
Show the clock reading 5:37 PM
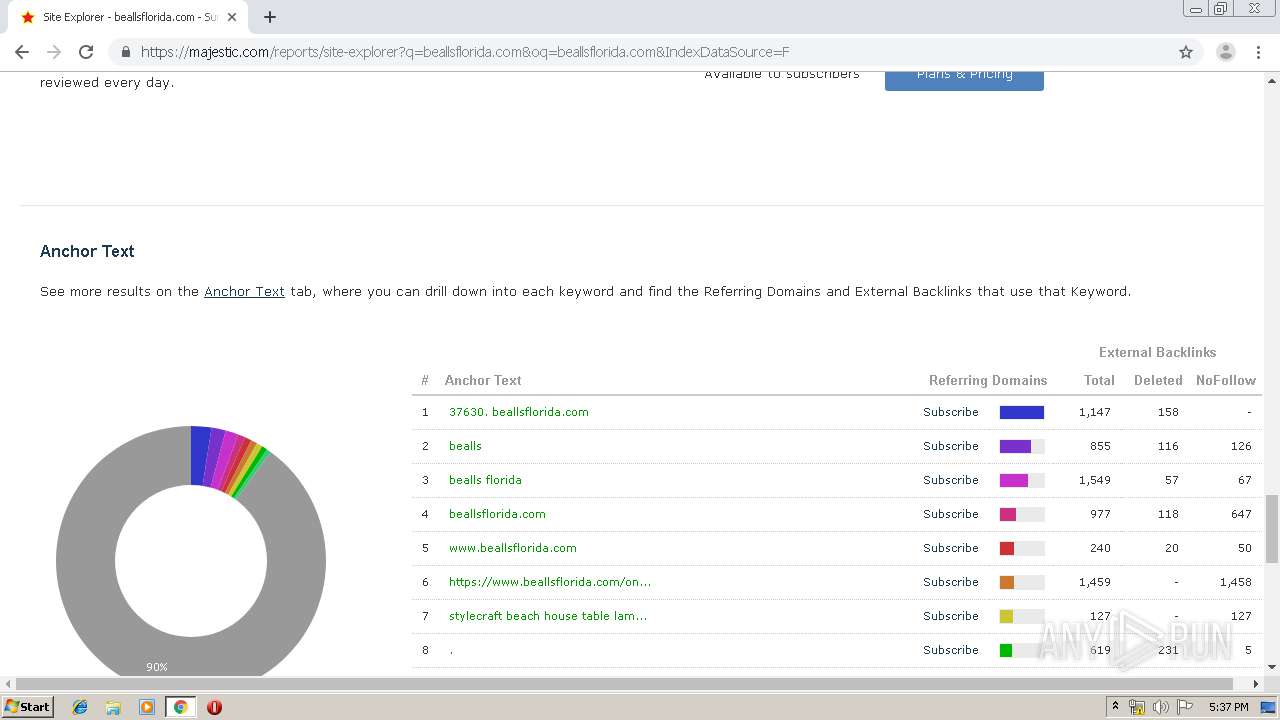(1228, 707)
